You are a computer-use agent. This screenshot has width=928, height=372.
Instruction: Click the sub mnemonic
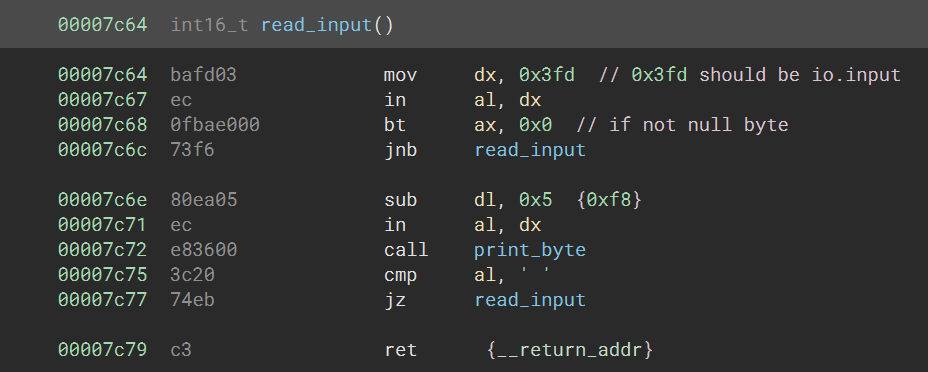pos(400,199)
